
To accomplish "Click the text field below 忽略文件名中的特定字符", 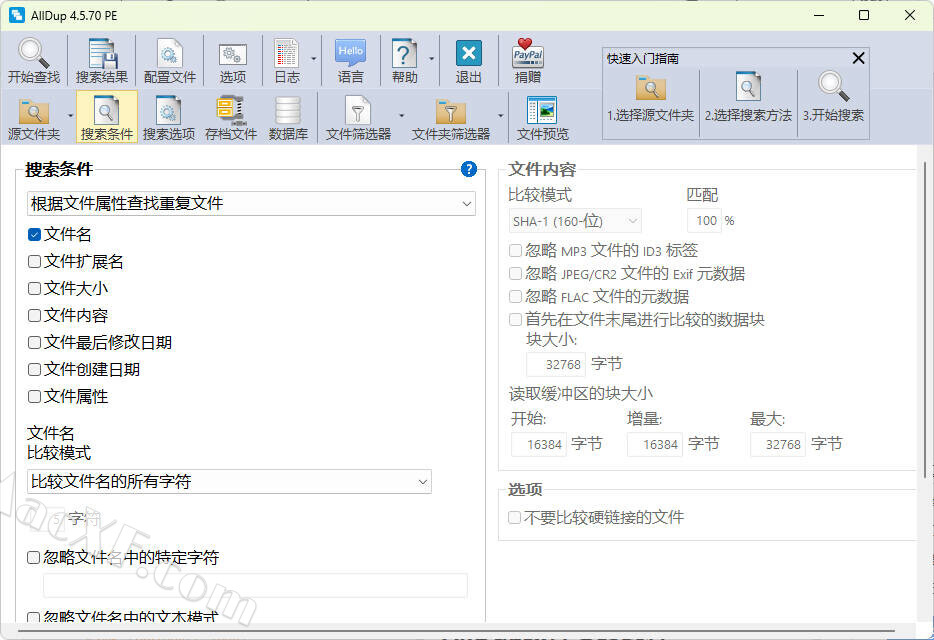I will (255, 585).
